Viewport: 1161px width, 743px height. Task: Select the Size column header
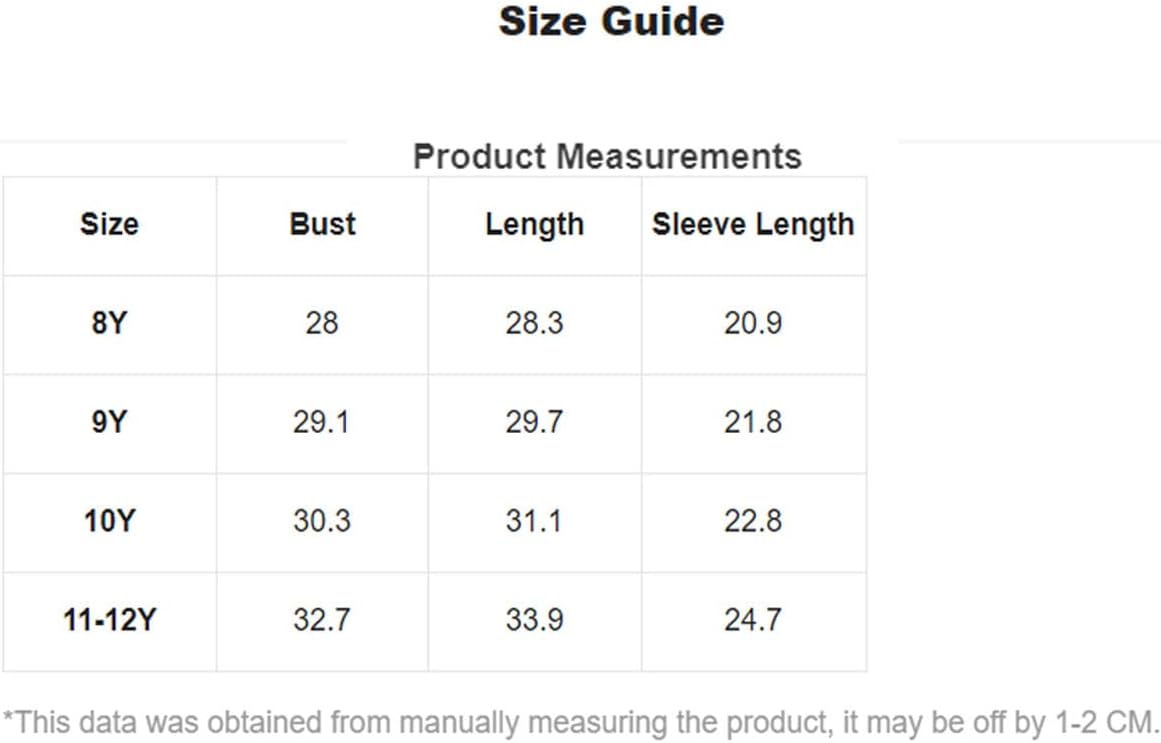click(110, 224)
